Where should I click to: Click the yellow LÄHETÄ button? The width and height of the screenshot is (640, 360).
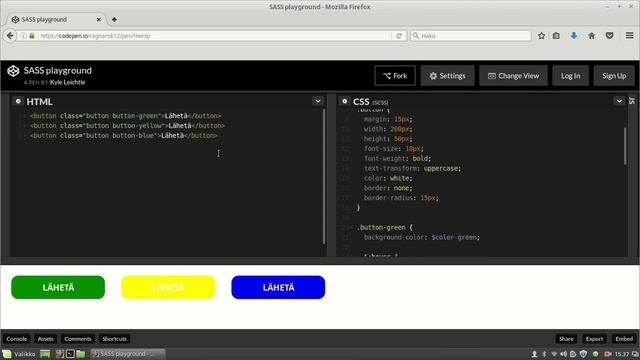point(168,287)
